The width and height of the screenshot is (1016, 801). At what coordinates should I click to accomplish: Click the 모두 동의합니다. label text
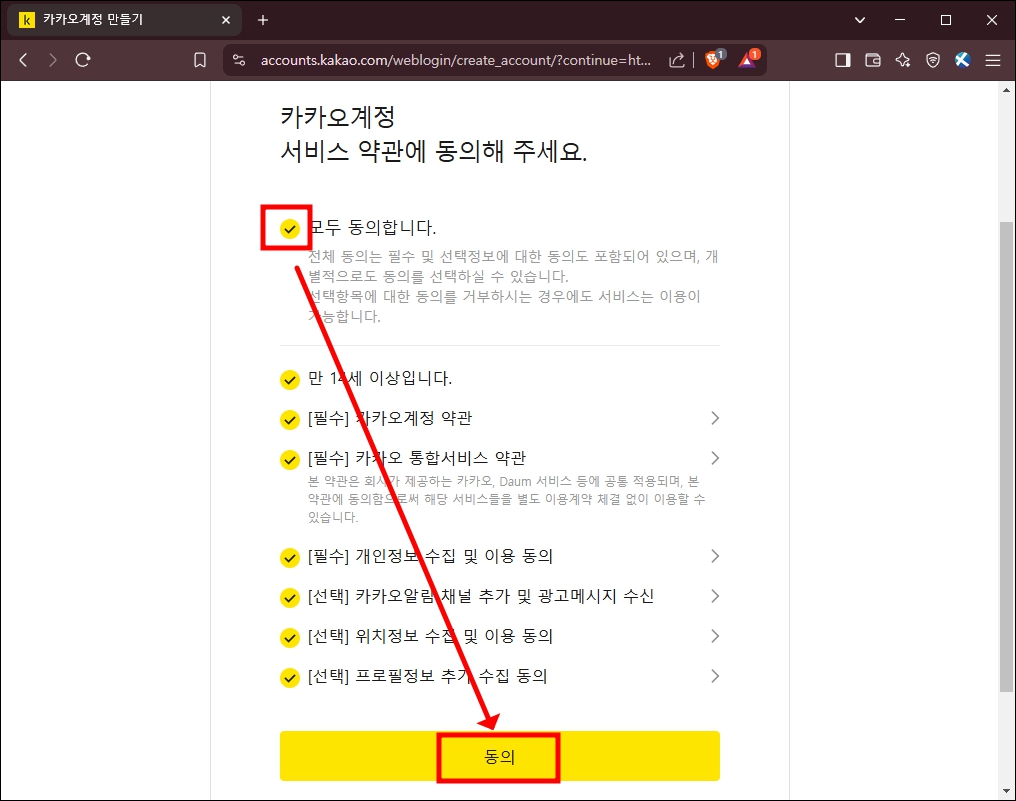click(x=372, y=227)
